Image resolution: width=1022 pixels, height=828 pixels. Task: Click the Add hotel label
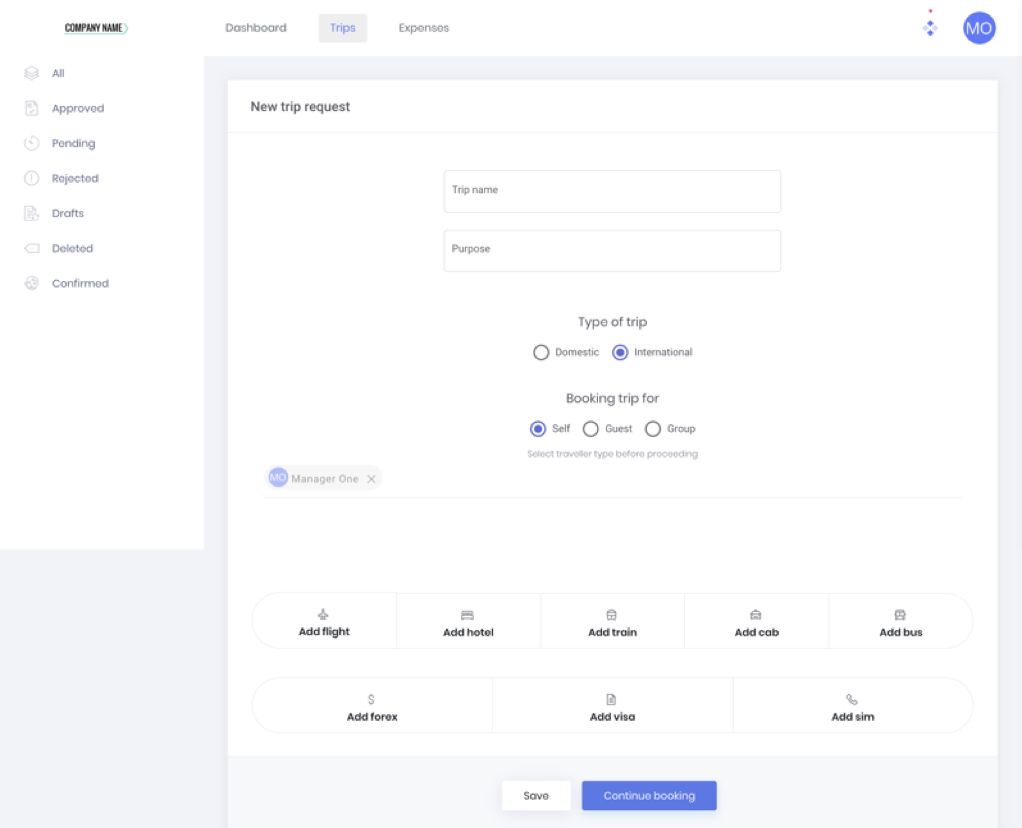tap(468, 632)
